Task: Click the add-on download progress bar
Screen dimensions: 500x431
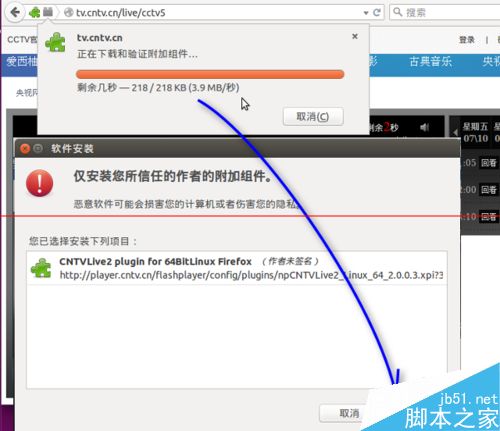Action: (210, 74)
